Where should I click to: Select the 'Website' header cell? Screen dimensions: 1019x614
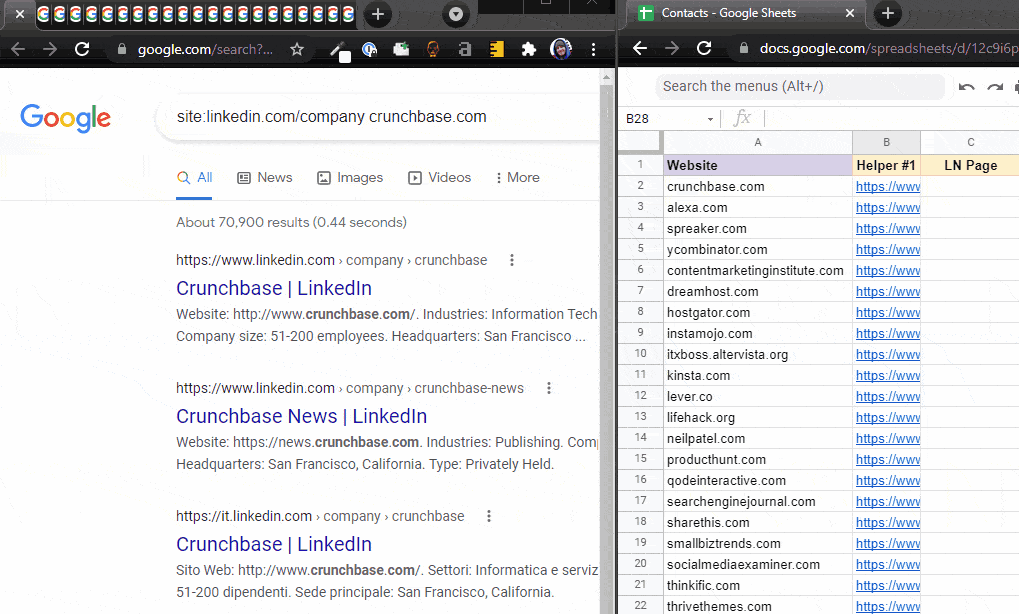tap(758, 165)
